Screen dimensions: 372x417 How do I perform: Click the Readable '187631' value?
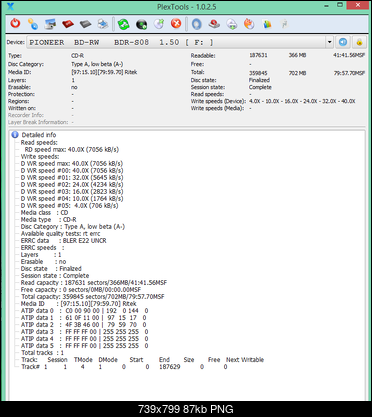coord(258,55)
